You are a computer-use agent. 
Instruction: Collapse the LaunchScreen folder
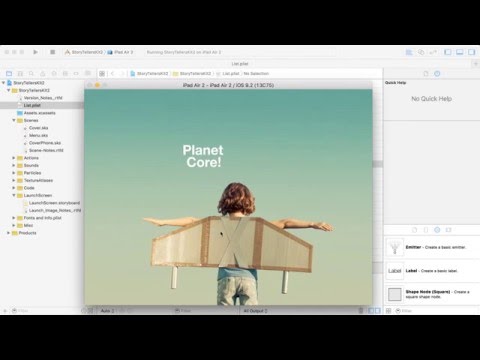point(14,195)
